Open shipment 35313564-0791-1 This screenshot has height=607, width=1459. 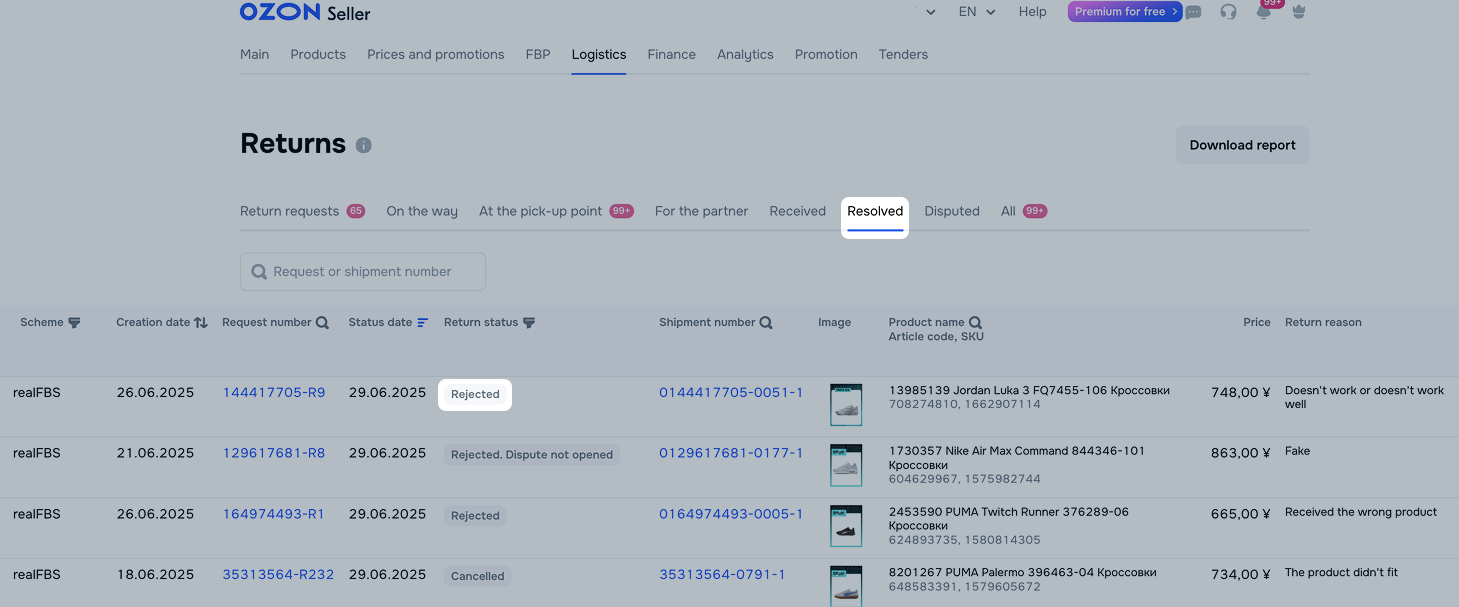pyautogui.click(x=722, y=574)
